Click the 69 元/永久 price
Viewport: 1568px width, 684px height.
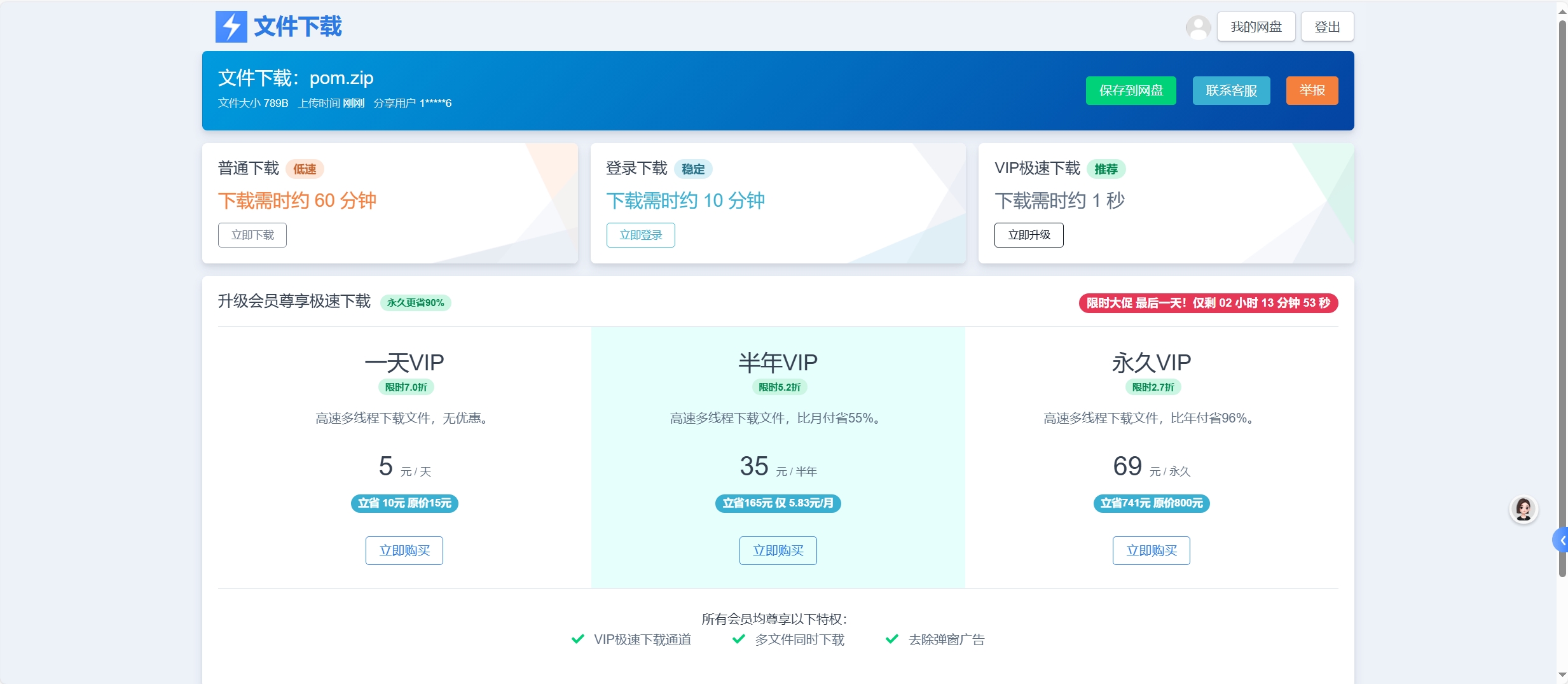[x=1152, y=466]
